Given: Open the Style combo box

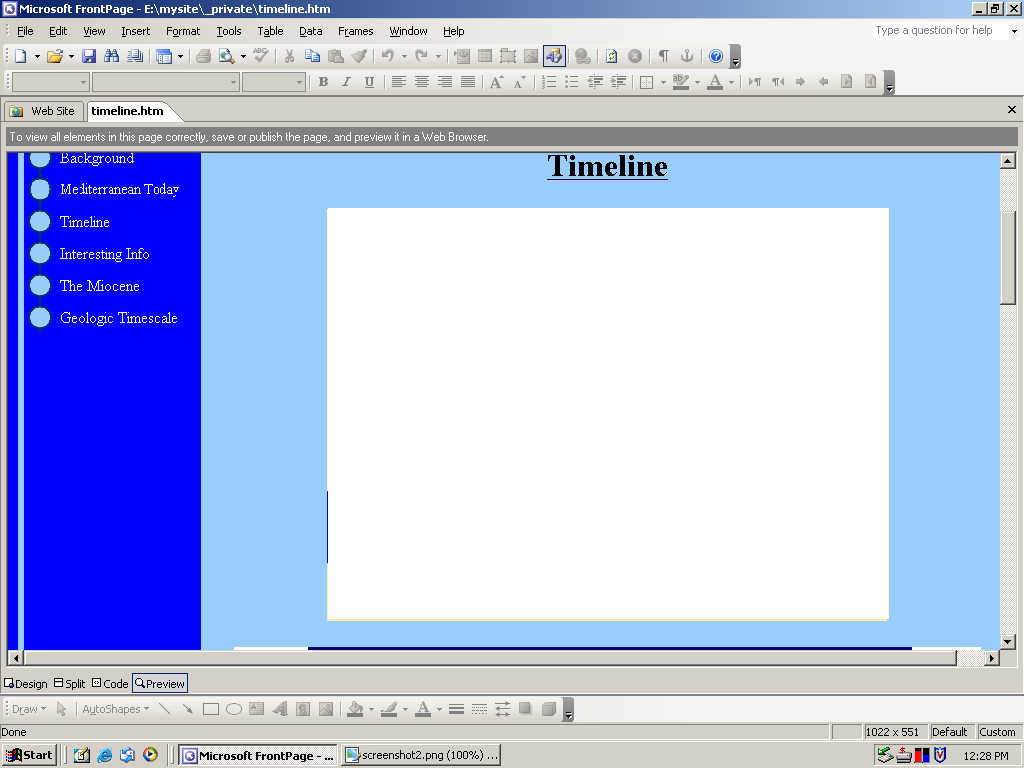Looking at the screenshot, I should tap(50, 82).
